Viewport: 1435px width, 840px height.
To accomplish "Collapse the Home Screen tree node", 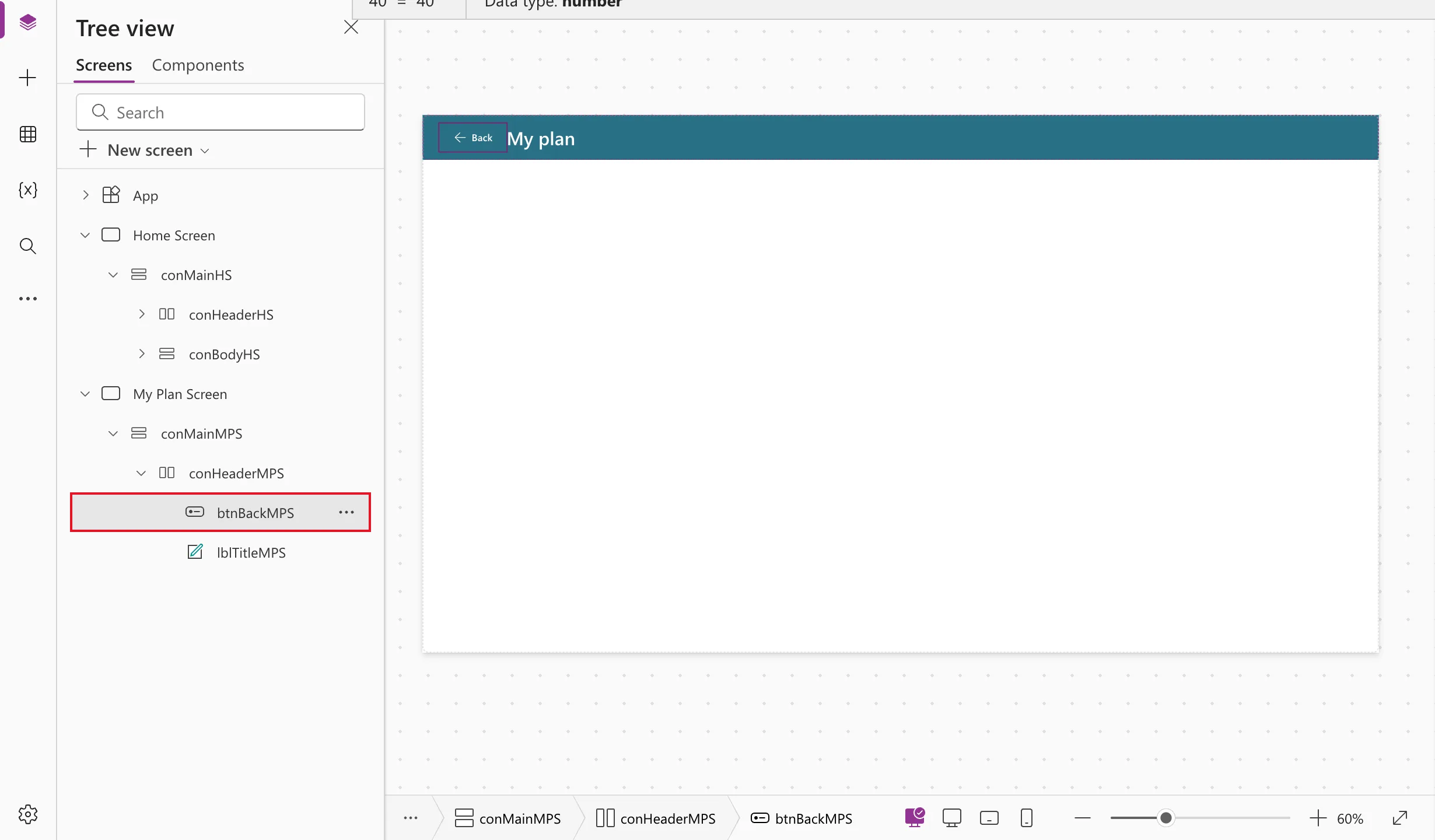I will 85,235.
